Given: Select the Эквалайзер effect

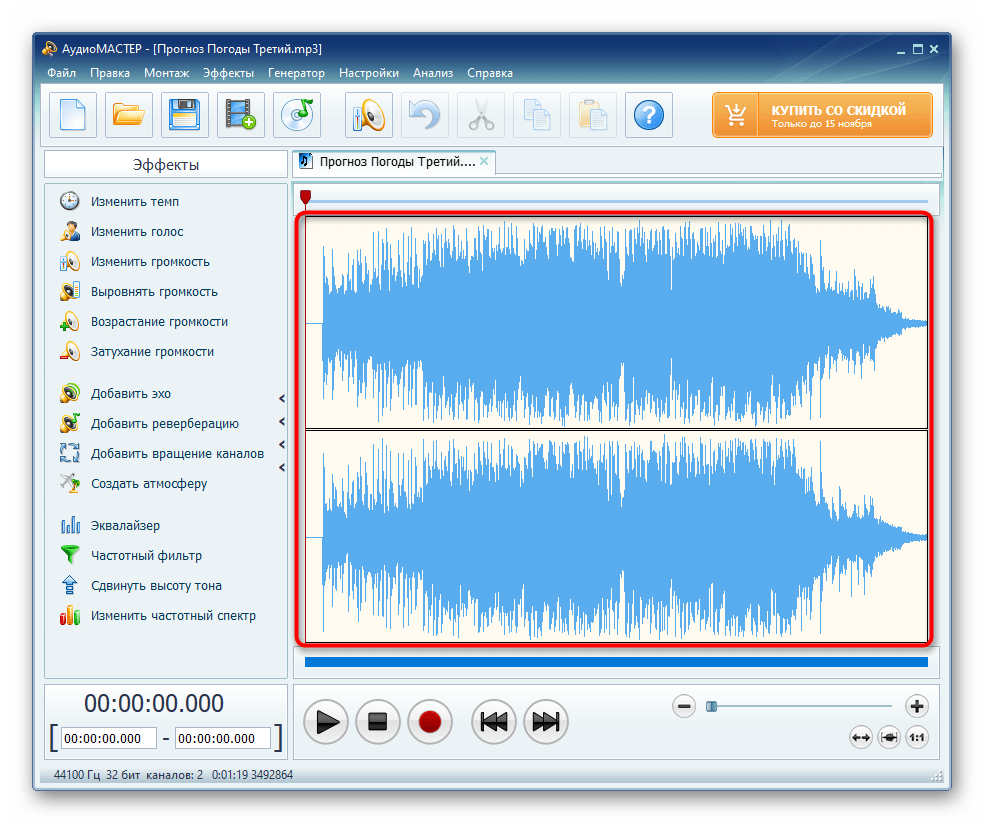Looking at the screenshot, I should [x=125, y=526].
